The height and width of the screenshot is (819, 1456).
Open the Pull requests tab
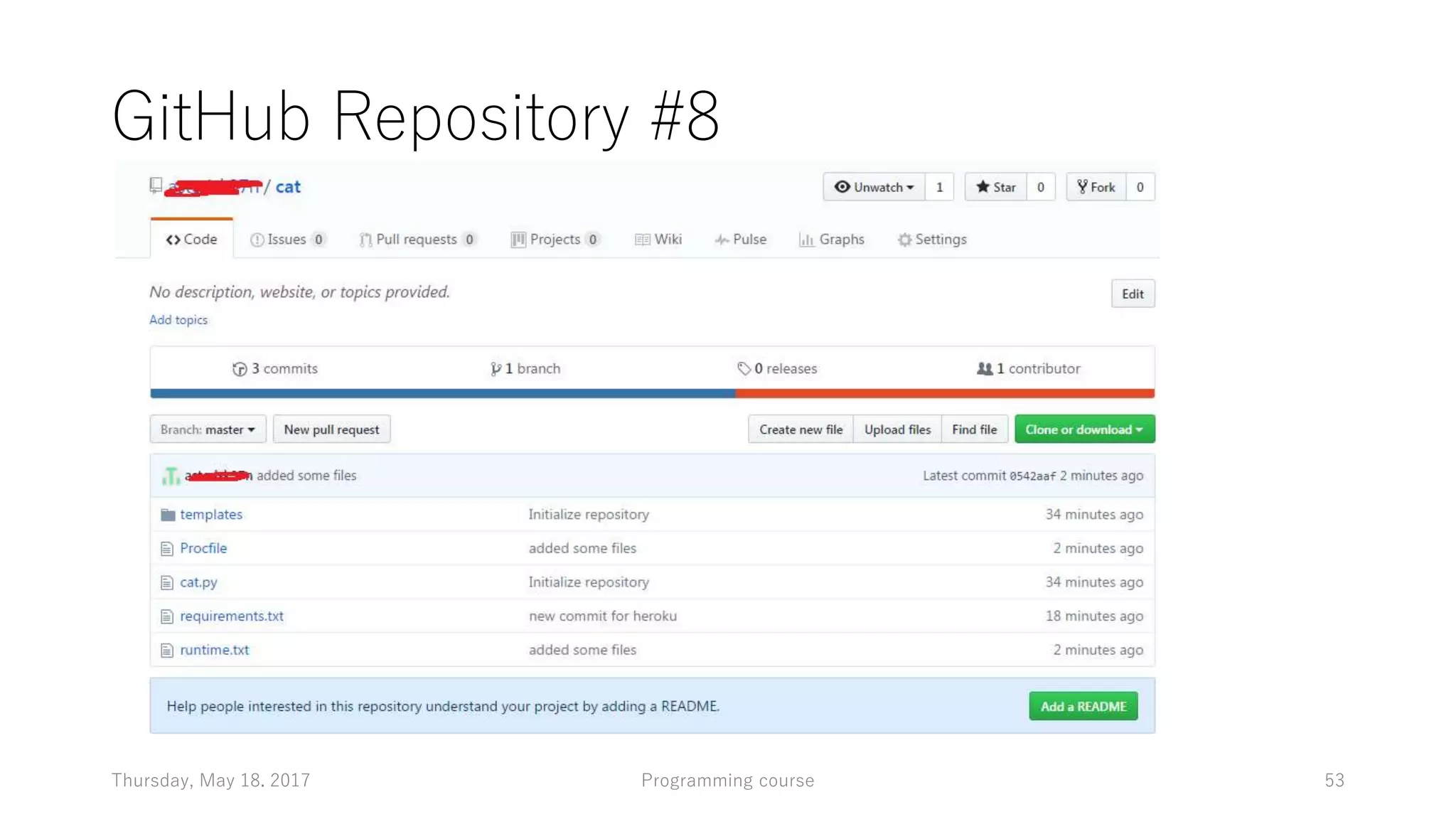point(417,240)
